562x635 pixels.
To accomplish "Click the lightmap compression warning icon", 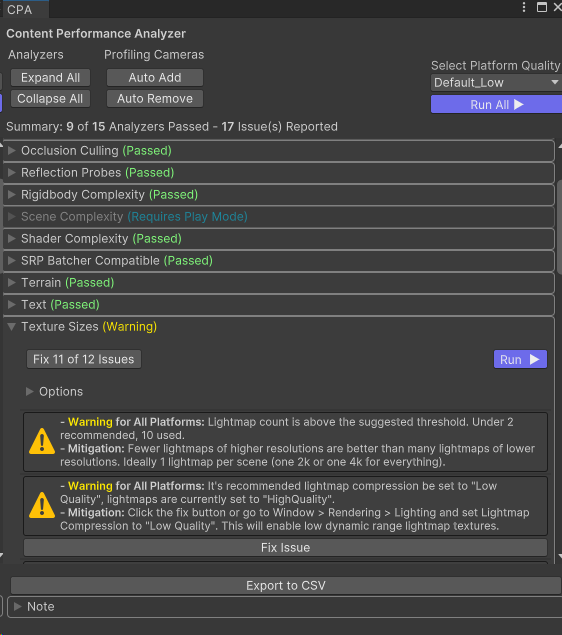I will point(42,506).
